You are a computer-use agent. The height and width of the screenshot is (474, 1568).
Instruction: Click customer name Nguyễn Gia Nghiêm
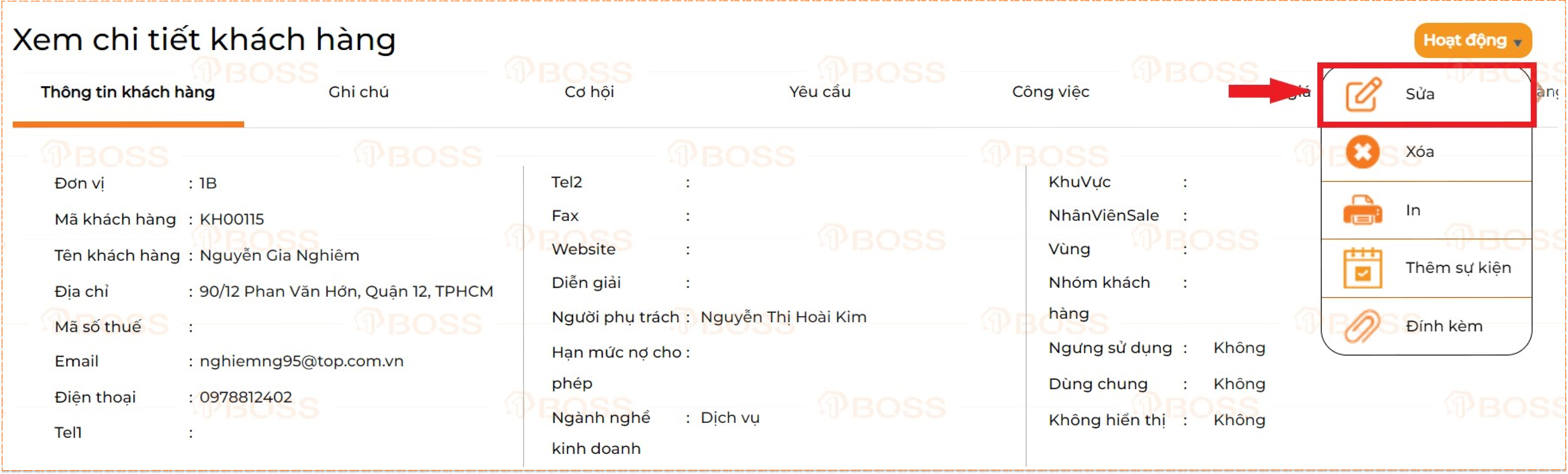point(279,256)
